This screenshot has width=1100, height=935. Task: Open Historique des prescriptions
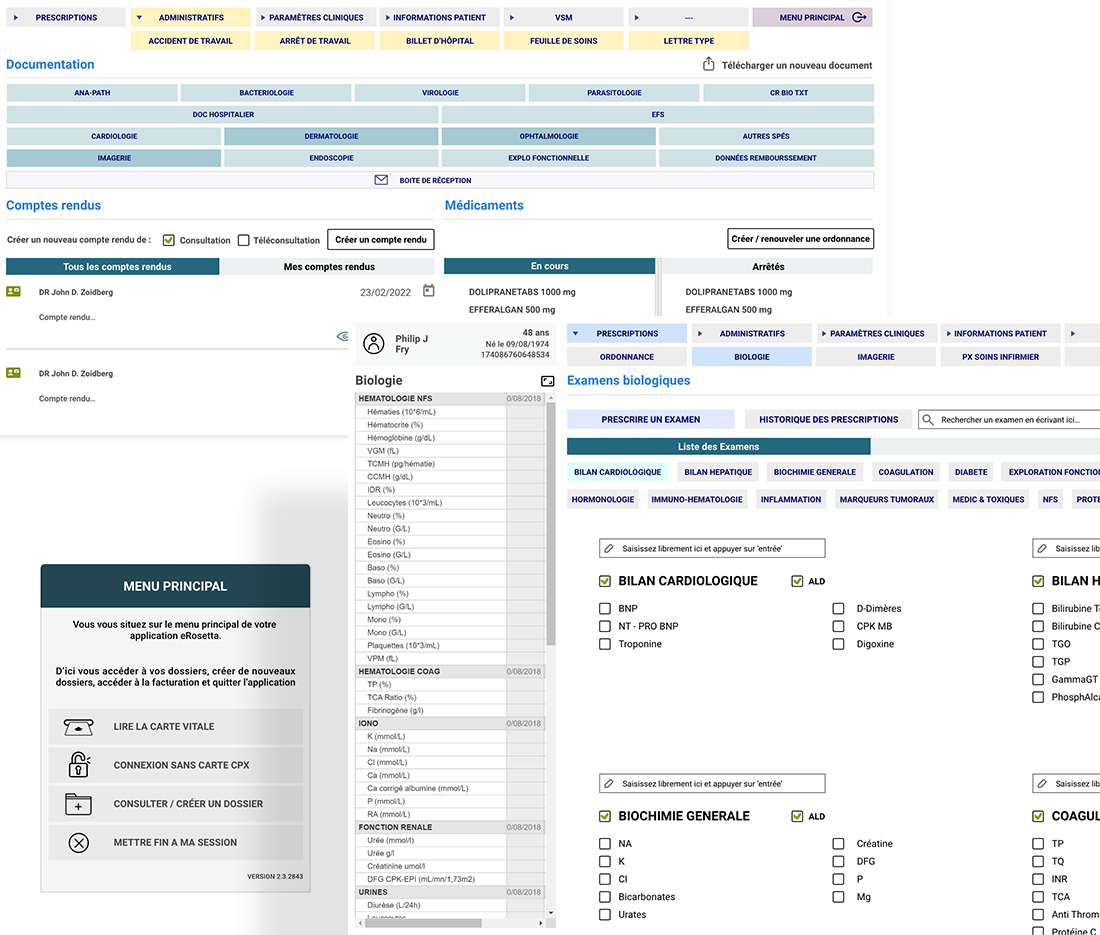point(828,419)
